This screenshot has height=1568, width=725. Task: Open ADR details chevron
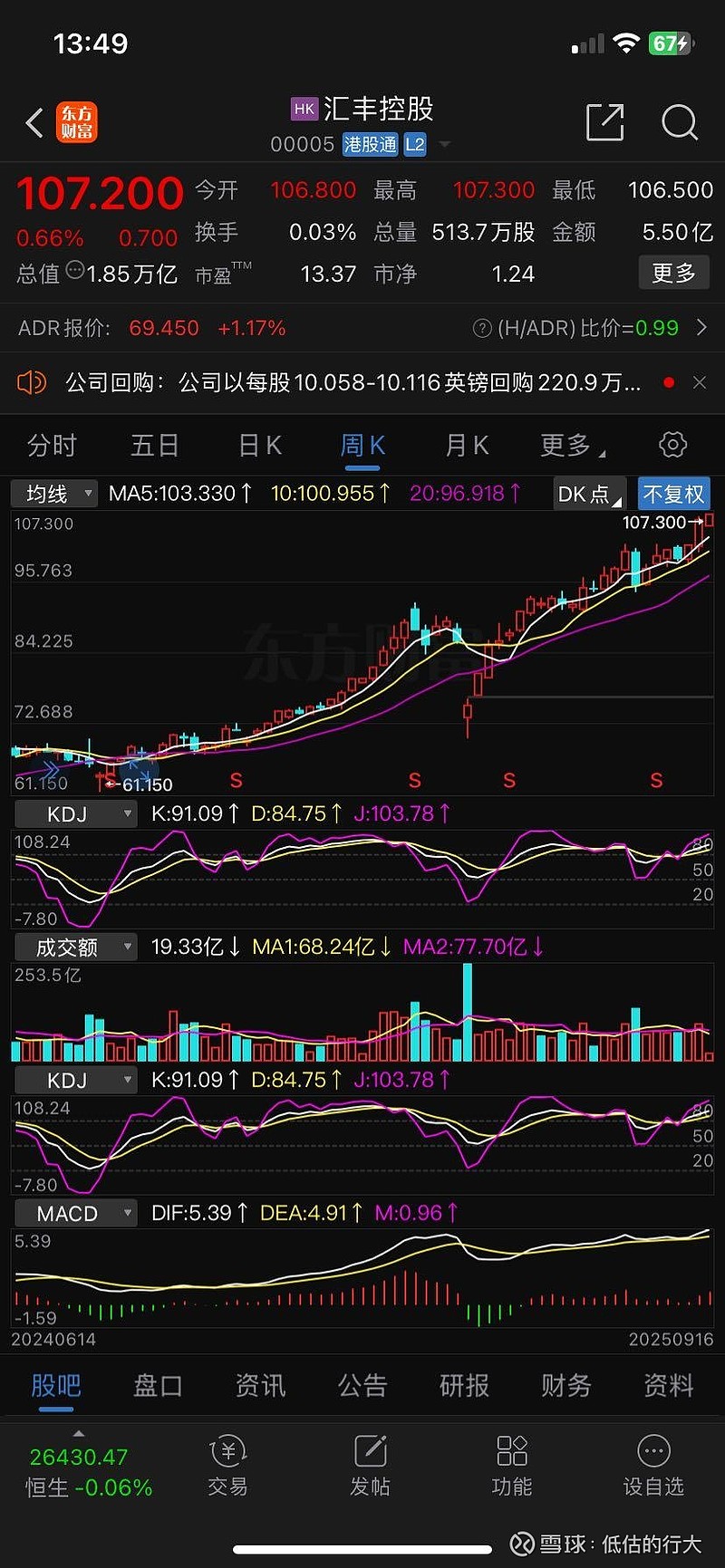coord(701,327)
